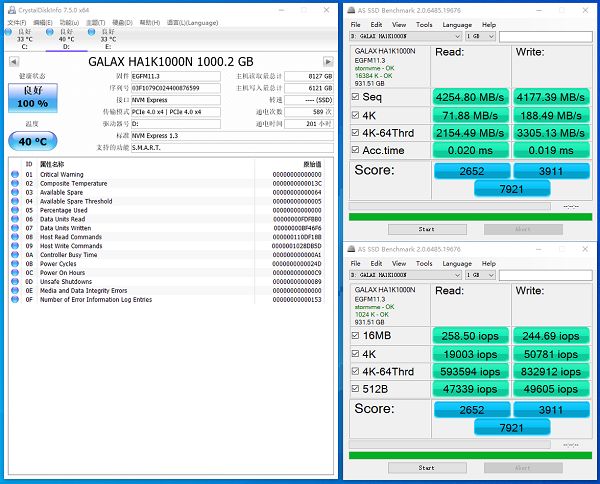Click status dot for Host Write Commands
Viewport: 600px width, 484px height.
pyautogui.click(x=15, y=246)
